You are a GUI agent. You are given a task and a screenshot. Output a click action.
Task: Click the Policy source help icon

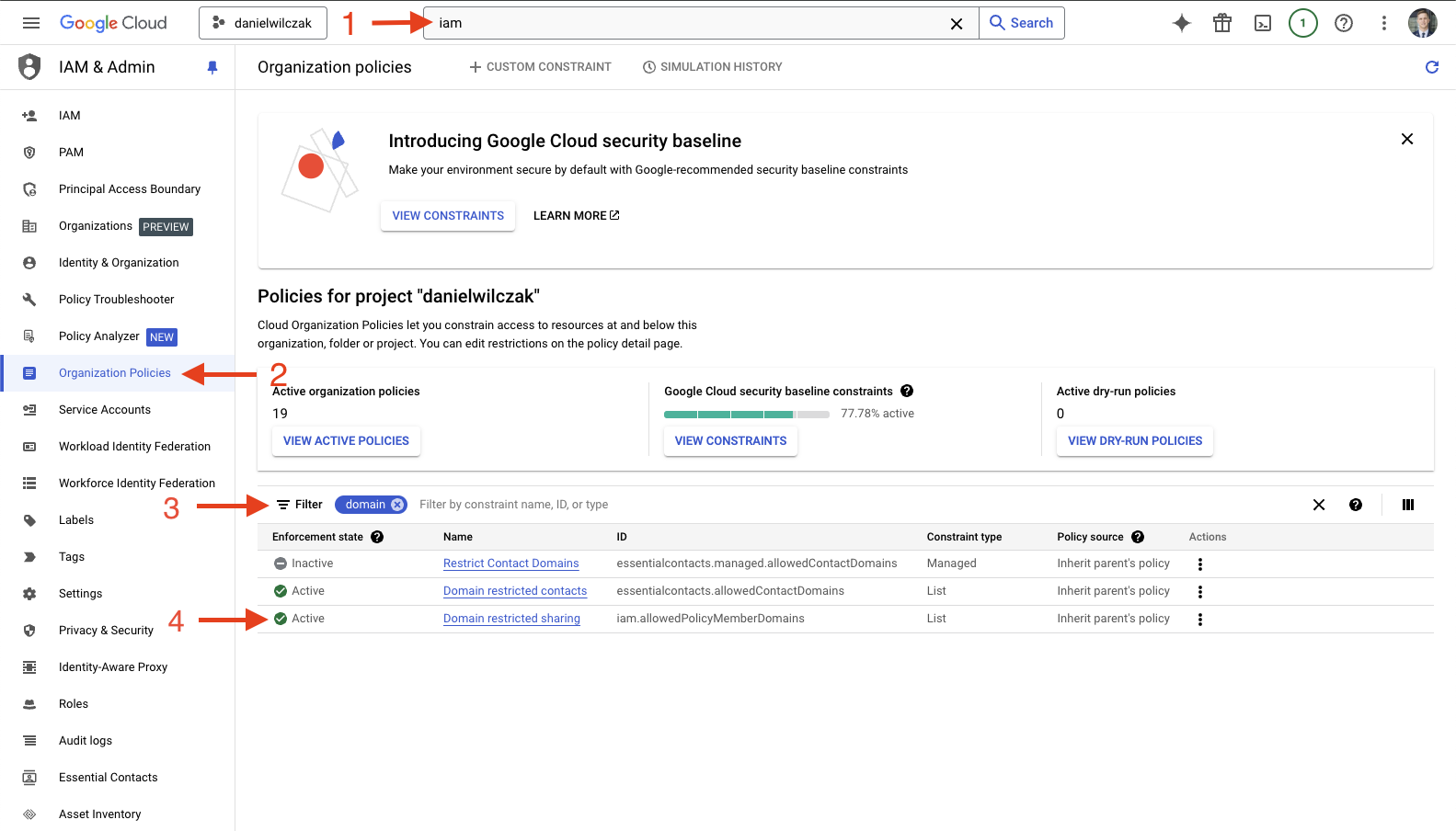1138,537
